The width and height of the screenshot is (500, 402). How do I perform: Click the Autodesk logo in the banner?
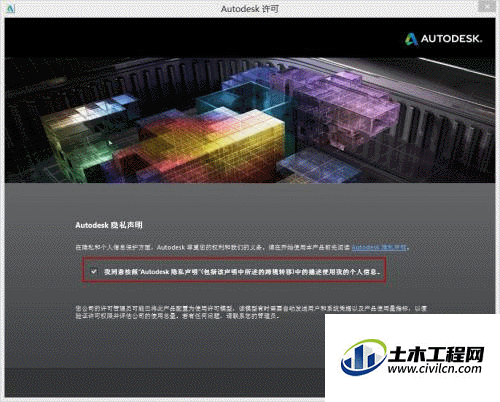tap(444, 39)
